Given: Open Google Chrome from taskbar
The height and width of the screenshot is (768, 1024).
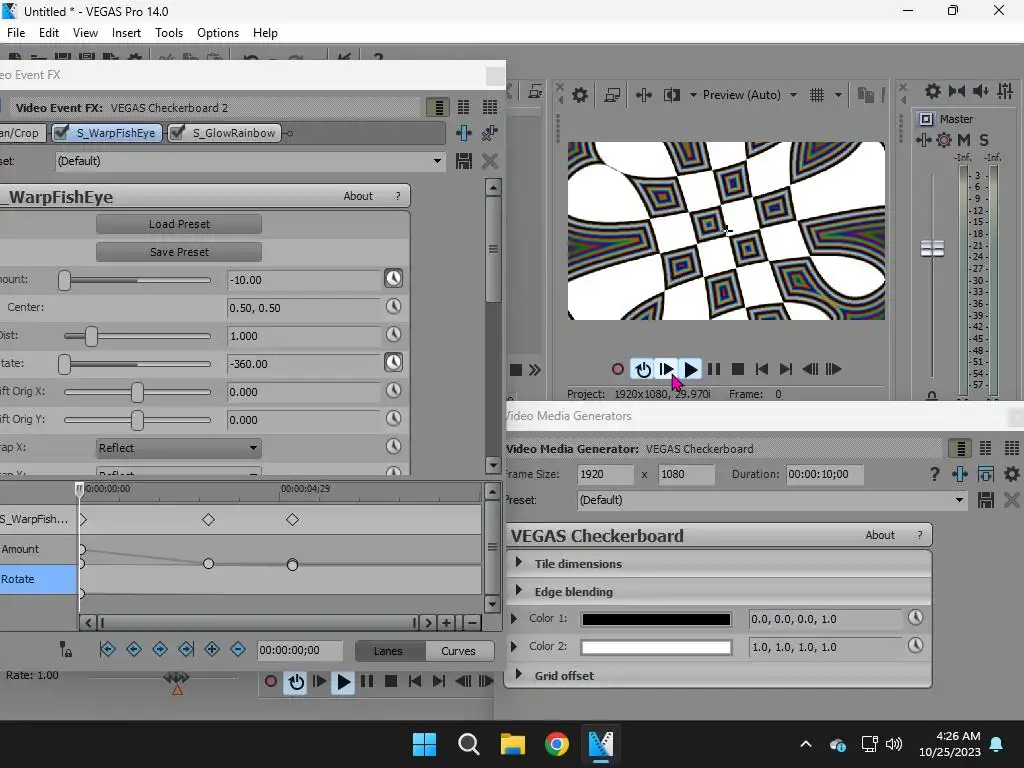Looking at the screenshot, I should tap(557, 744).
